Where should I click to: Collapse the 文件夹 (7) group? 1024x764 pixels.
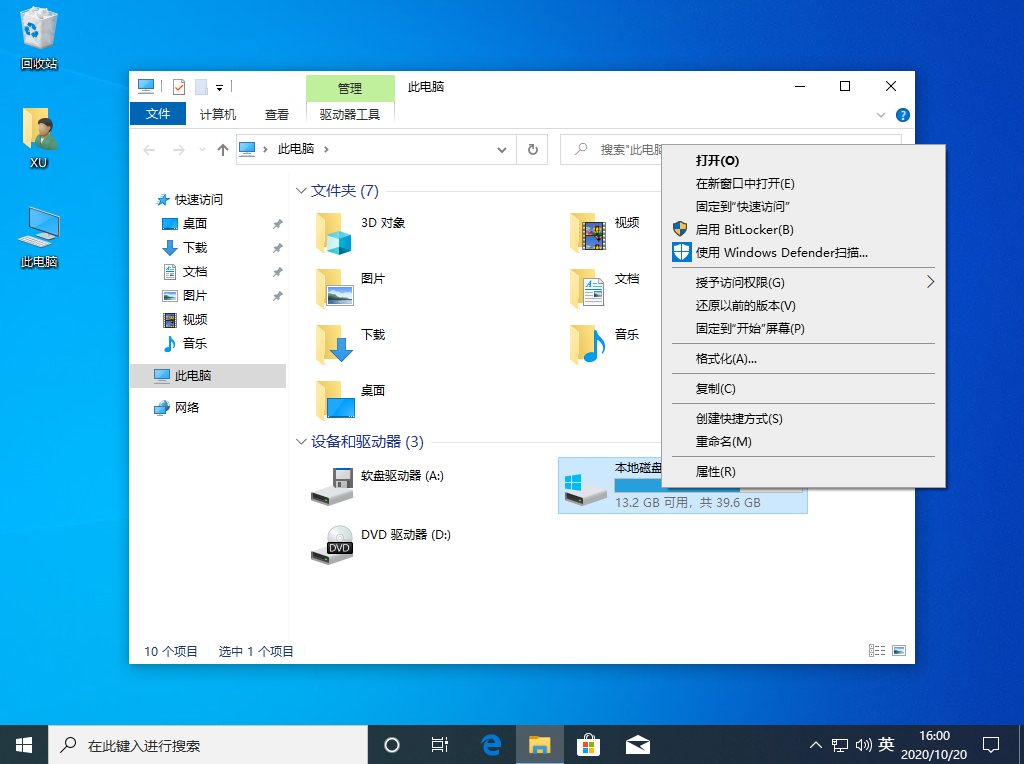coord(301,191)
